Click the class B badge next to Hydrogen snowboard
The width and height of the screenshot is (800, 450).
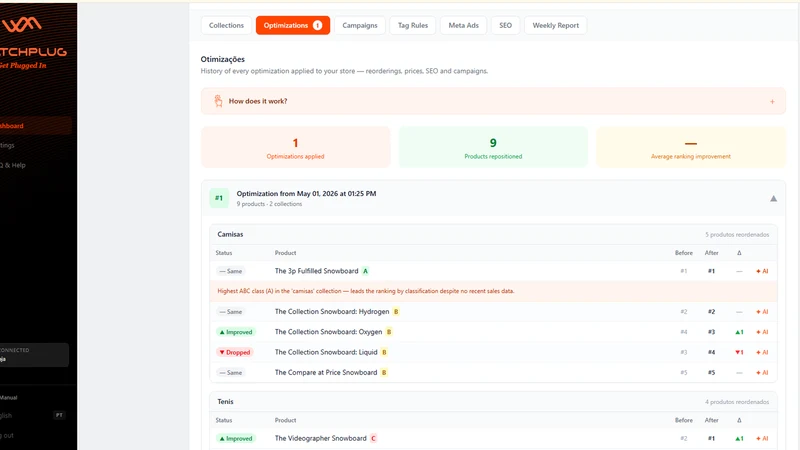click(396, 312)
